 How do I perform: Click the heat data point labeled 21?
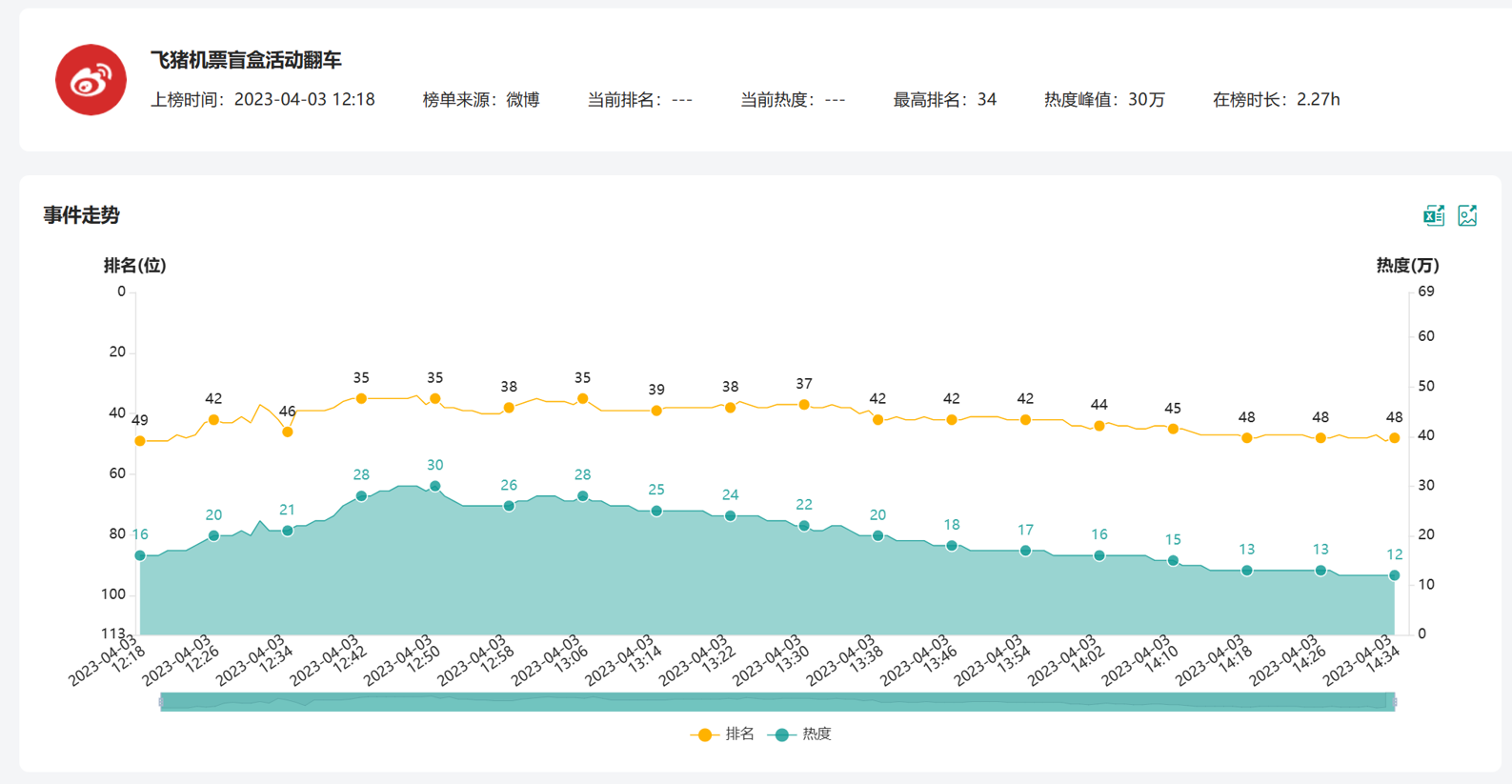tap(288, 531)
